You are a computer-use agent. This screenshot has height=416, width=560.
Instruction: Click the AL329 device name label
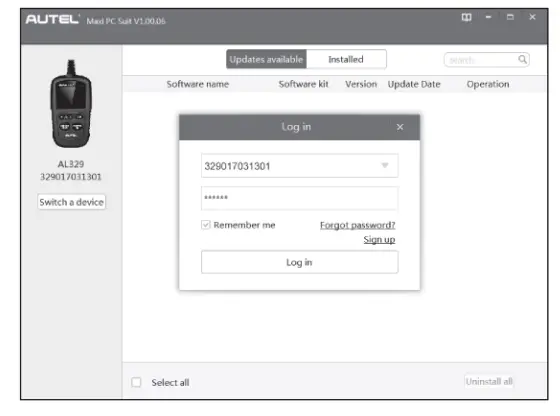pos(71,164)
